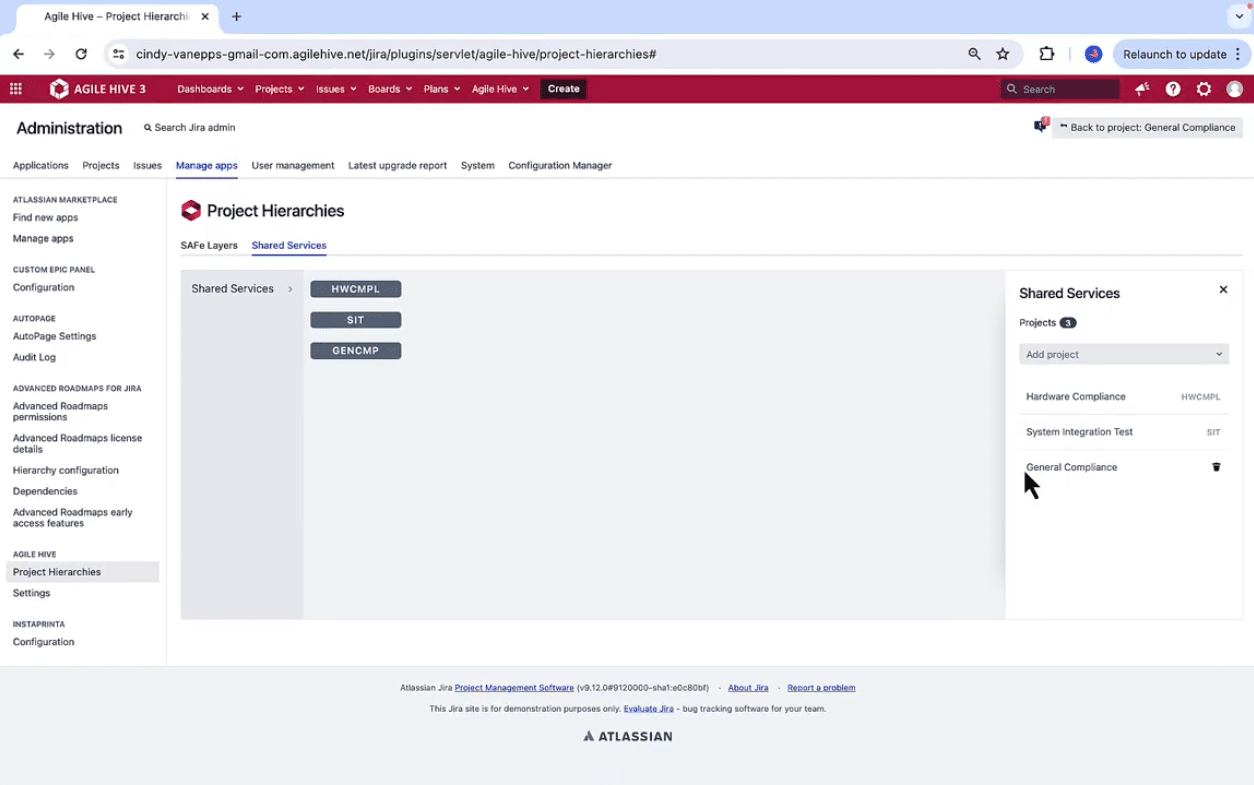Click the Agile Hive 3 logo
This screenshot has height=785, width=1254.
coord(98,89)
